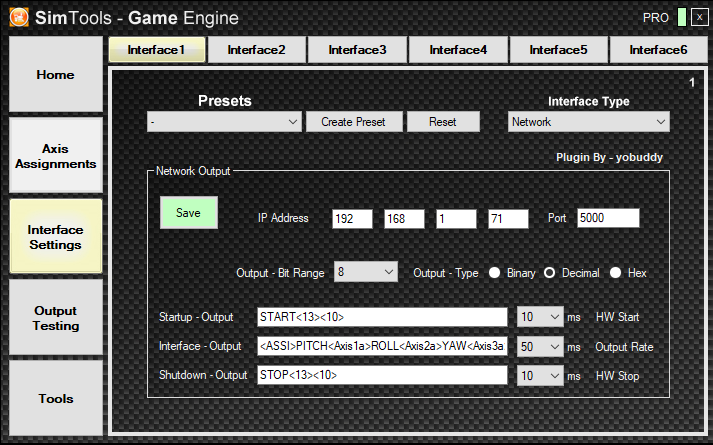The width and height of the screenshot is (713, 445).
Task: Click the 'Interface Type' heading
Action: tap(588, 101)
